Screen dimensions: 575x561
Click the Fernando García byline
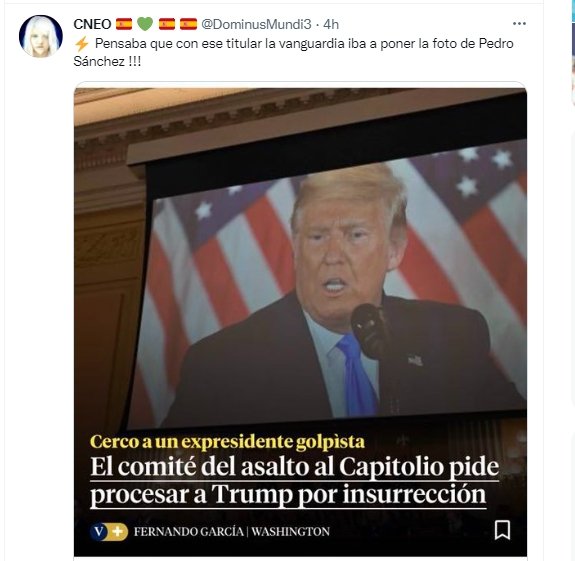click(188, 532)
